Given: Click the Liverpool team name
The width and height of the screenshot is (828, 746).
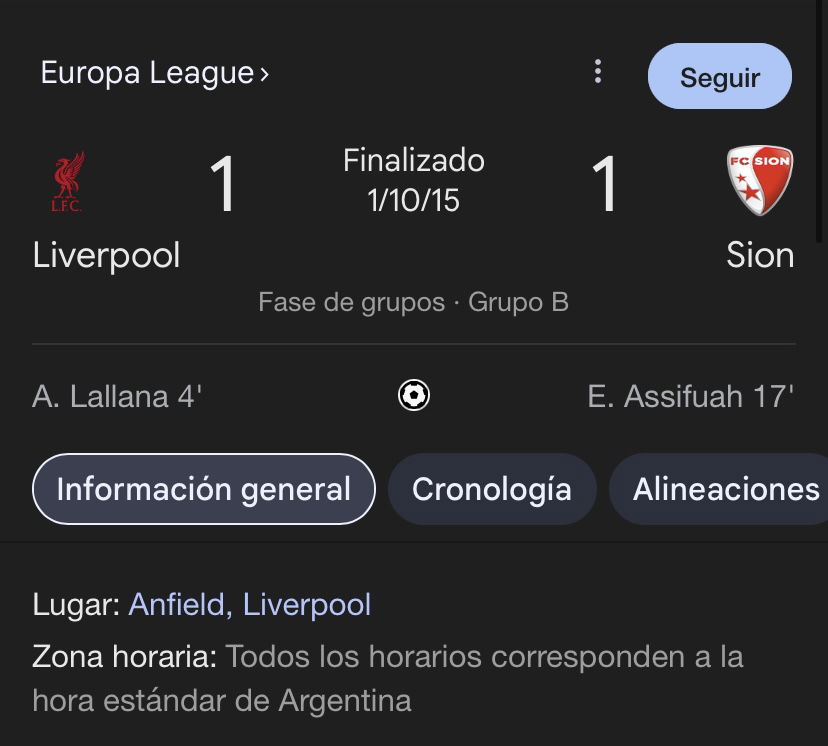Looking at the screenshot, I should 106,256.
